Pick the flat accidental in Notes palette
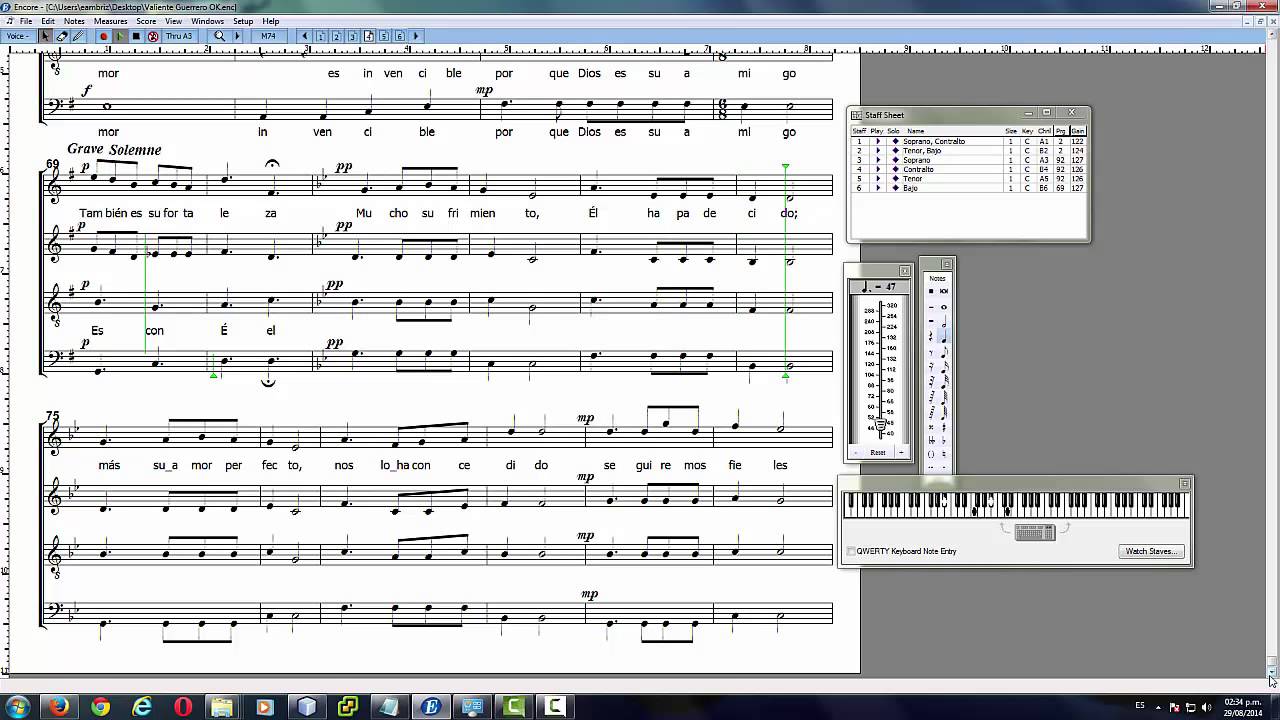Screen dimensions: 1280x720 coord(944,440)
